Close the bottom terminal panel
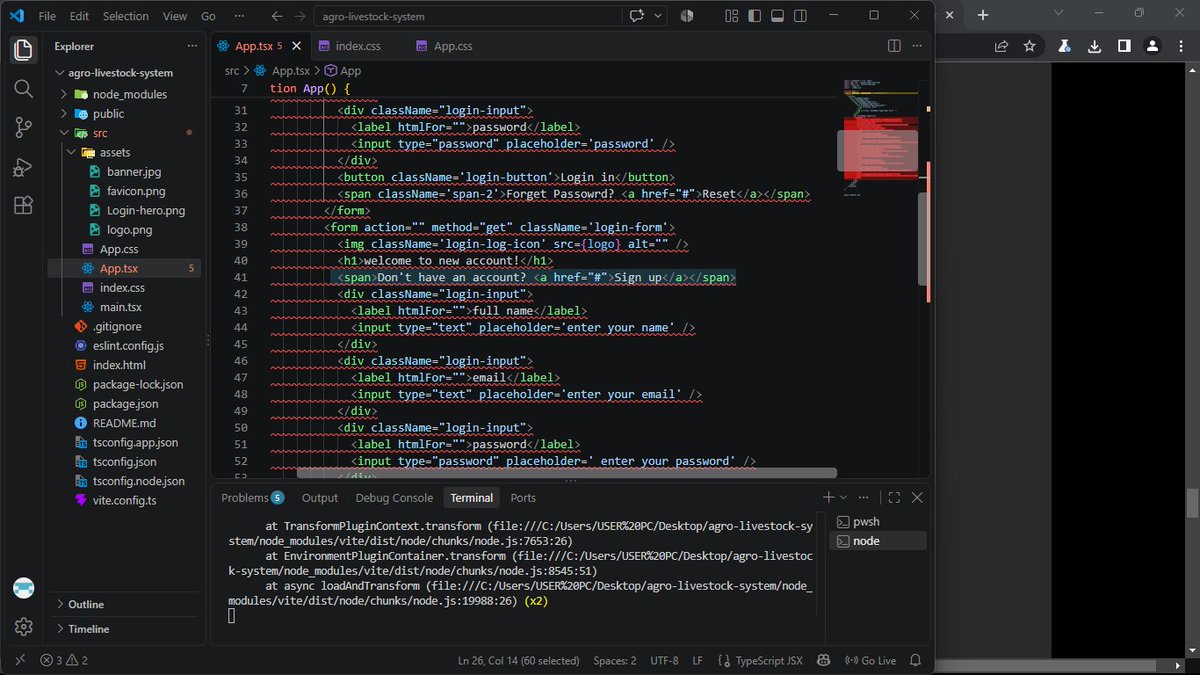 (x=917, y=497)
